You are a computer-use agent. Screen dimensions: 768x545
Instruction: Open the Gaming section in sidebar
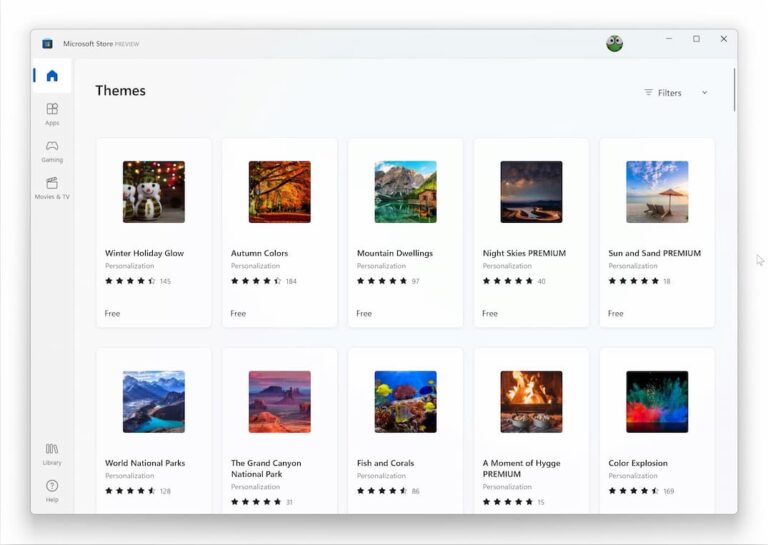point(52,150)
